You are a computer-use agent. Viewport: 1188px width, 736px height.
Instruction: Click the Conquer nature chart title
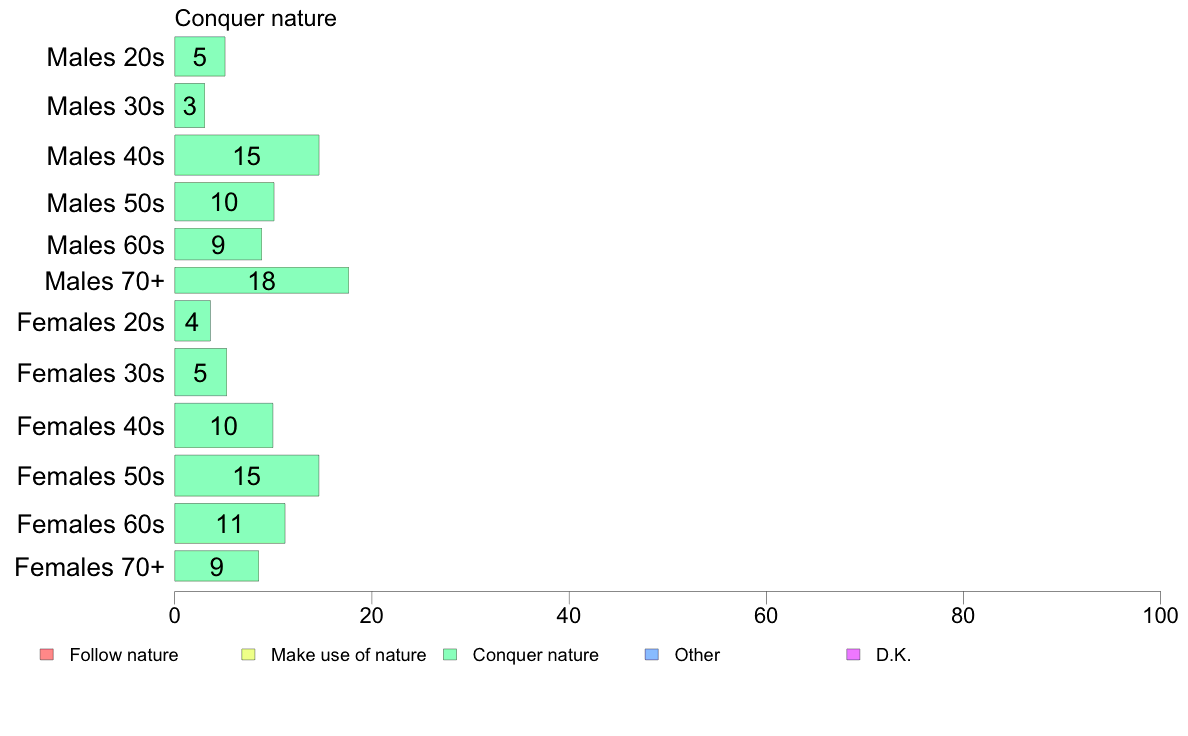255,18
